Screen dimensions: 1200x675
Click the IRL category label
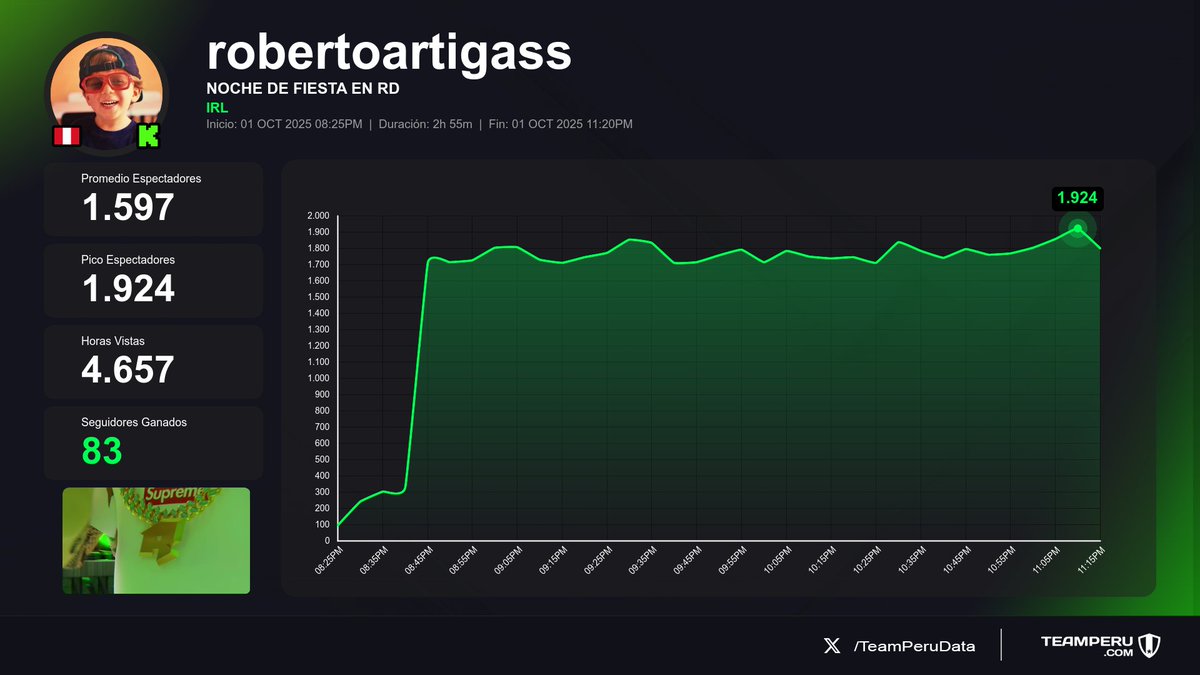point(217,107)
